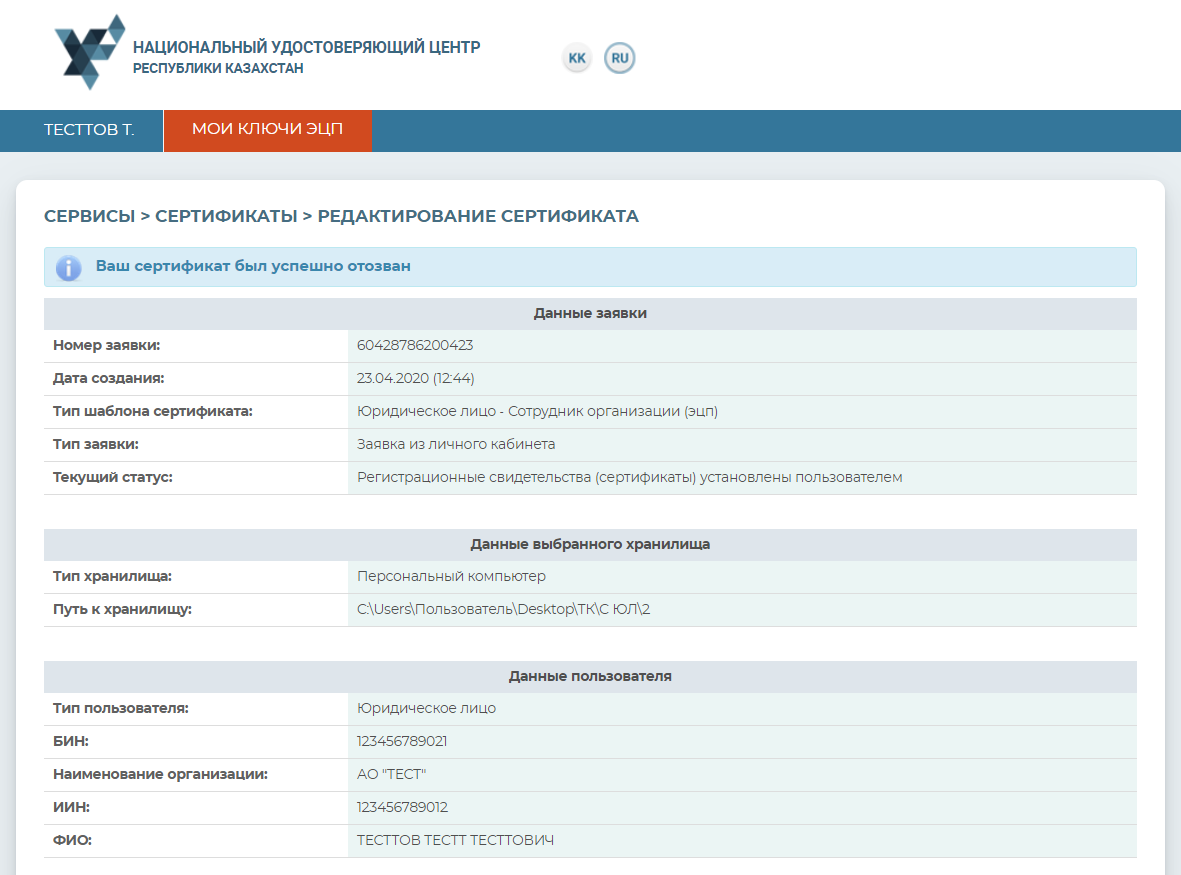Switch language to Kazakh with KK button
This screenshot has width=1181, height=875.
[x=577, y=58]
